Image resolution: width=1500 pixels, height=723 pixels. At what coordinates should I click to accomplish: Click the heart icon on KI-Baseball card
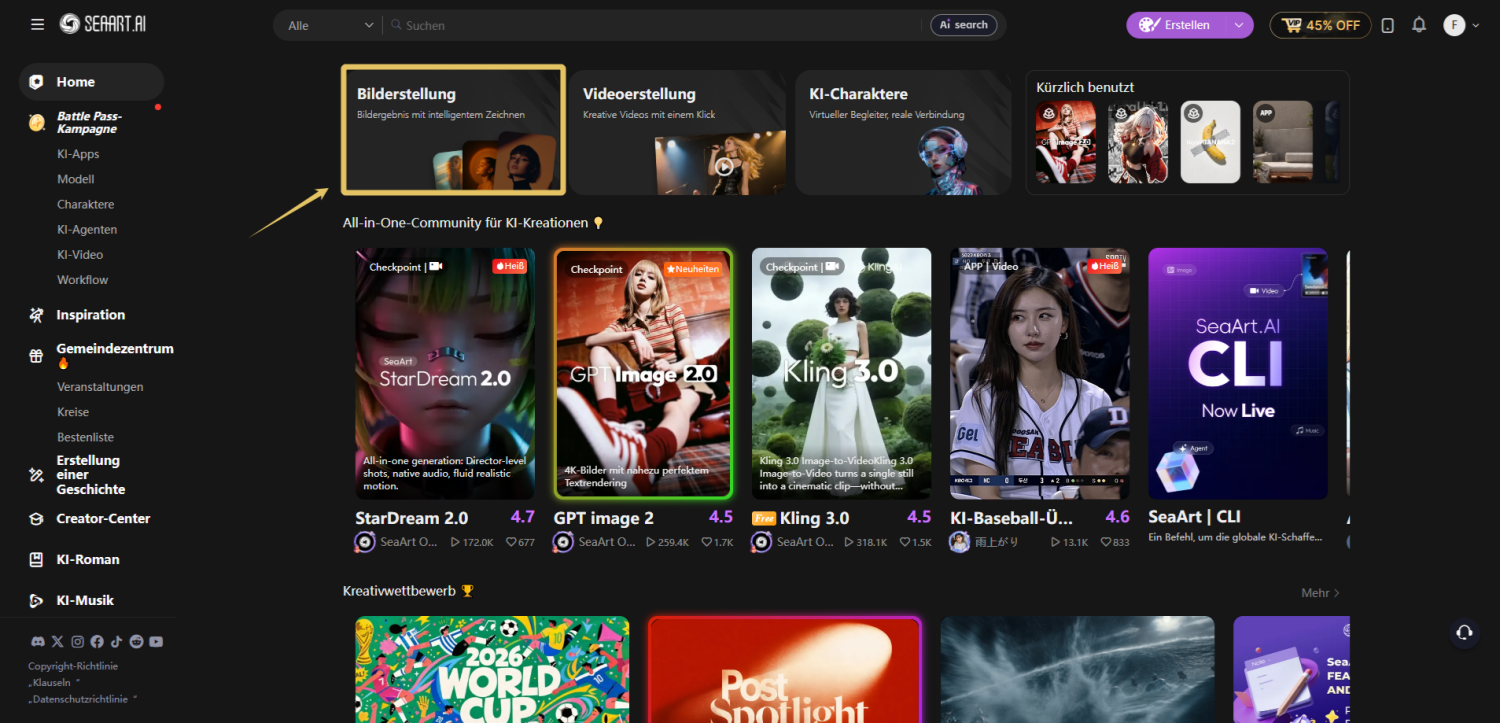[1106, 542]
